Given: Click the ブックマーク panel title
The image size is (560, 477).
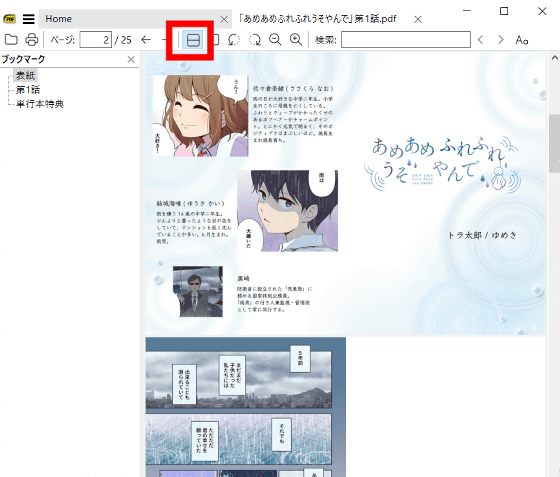Looking at the screenshot, I should click(x=24, y=59).
